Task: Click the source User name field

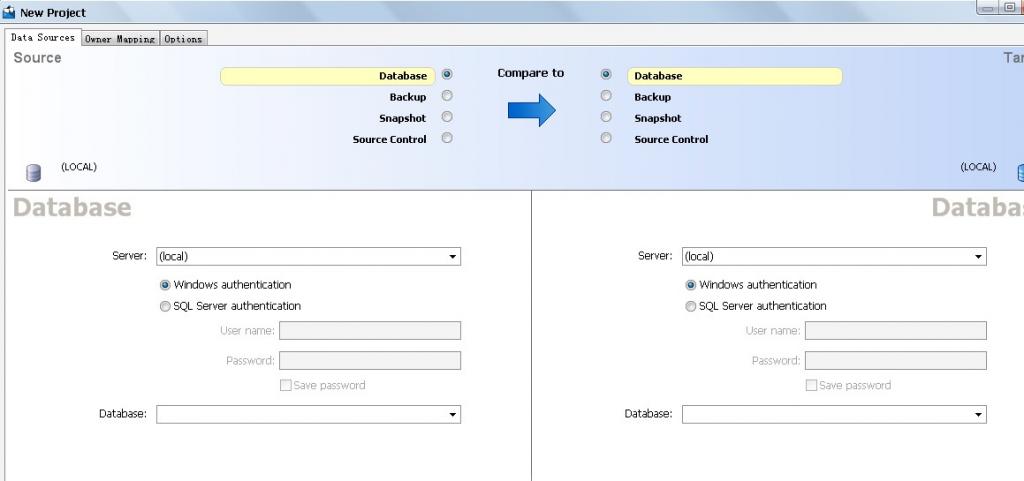Action: point(370,330)
